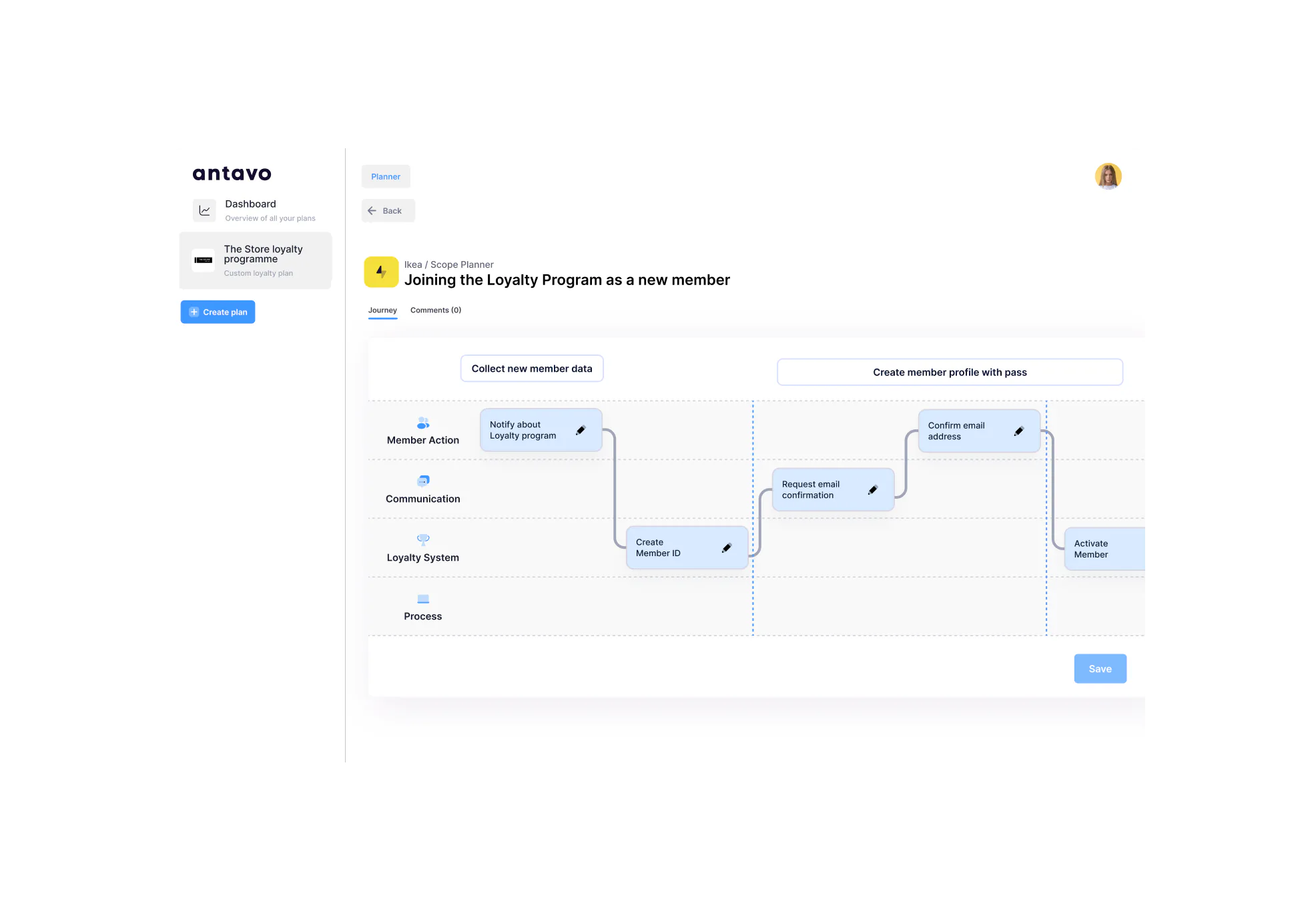This screenshot has width=1316, height=912.
Task: Select the Activate Member card
Action: (x=1104, y=549)
